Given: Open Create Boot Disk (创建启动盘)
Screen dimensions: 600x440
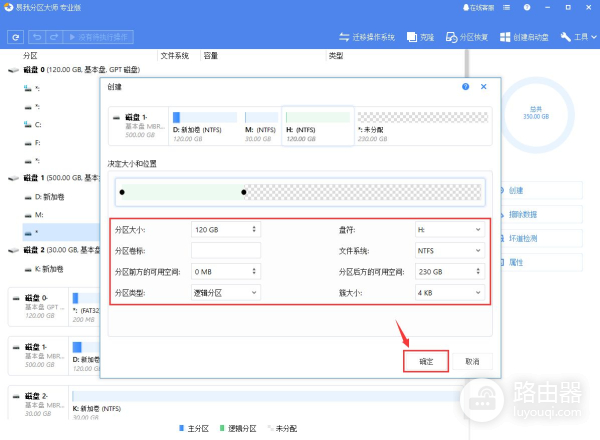Looking at the screenshot, I should click(x=524, y=37).
